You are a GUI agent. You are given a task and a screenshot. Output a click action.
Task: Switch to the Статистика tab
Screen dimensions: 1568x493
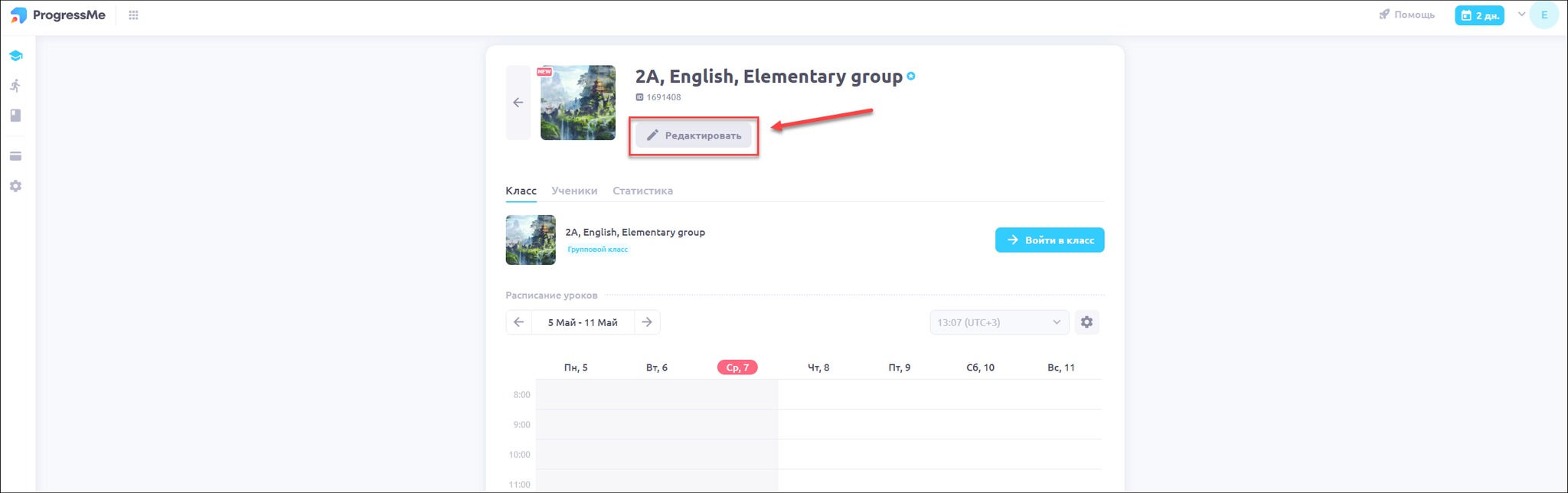pos(642,191)
